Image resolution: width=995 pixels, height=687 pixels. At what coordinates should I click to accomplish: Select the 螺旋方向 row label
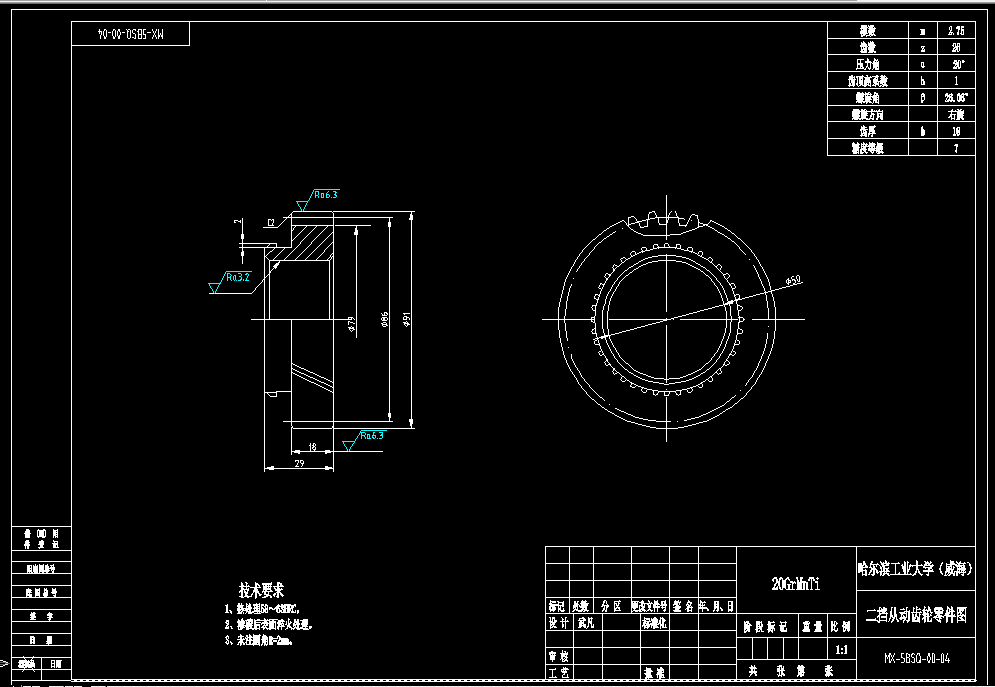pos(867,115)
